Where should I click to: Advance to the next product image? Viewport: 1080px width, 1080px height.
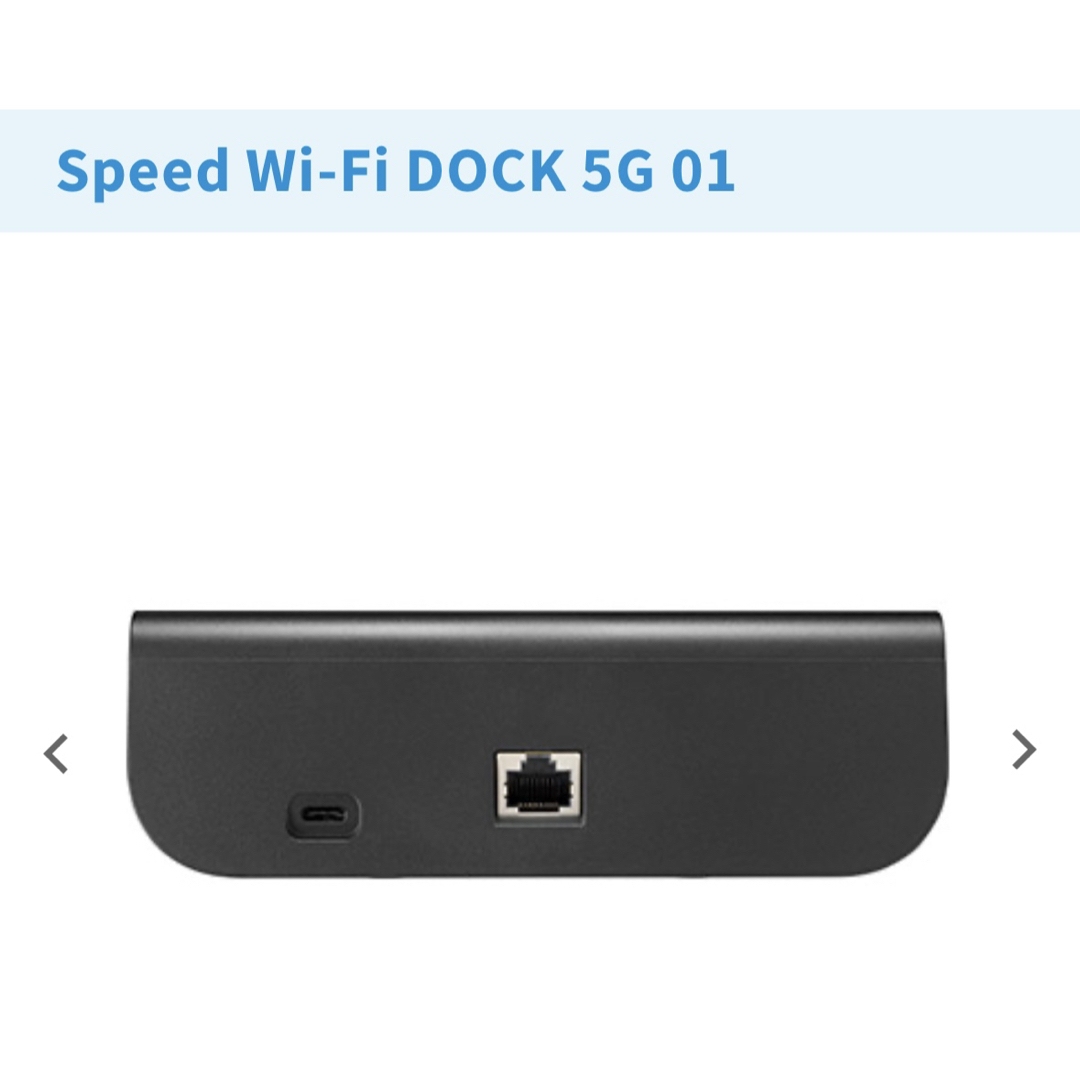(1024, 749)
